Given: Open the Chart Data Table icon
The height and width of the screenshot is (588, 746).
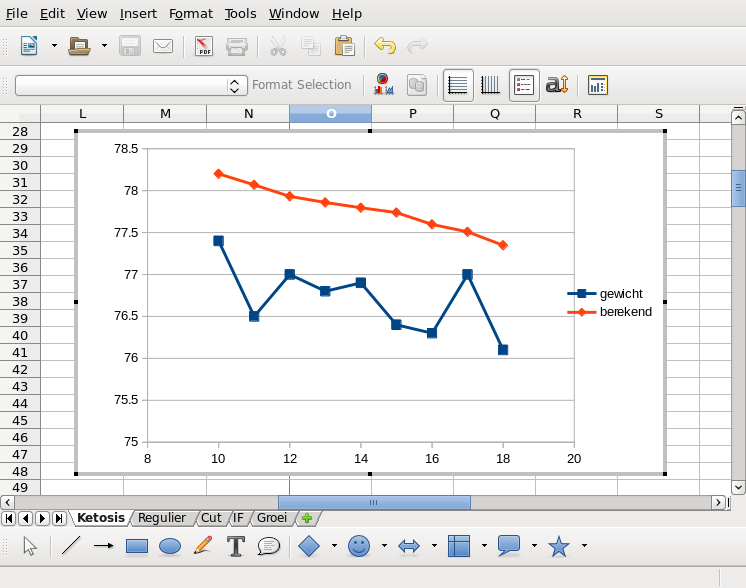Looking at the screenshot, I should pos(416,85).
